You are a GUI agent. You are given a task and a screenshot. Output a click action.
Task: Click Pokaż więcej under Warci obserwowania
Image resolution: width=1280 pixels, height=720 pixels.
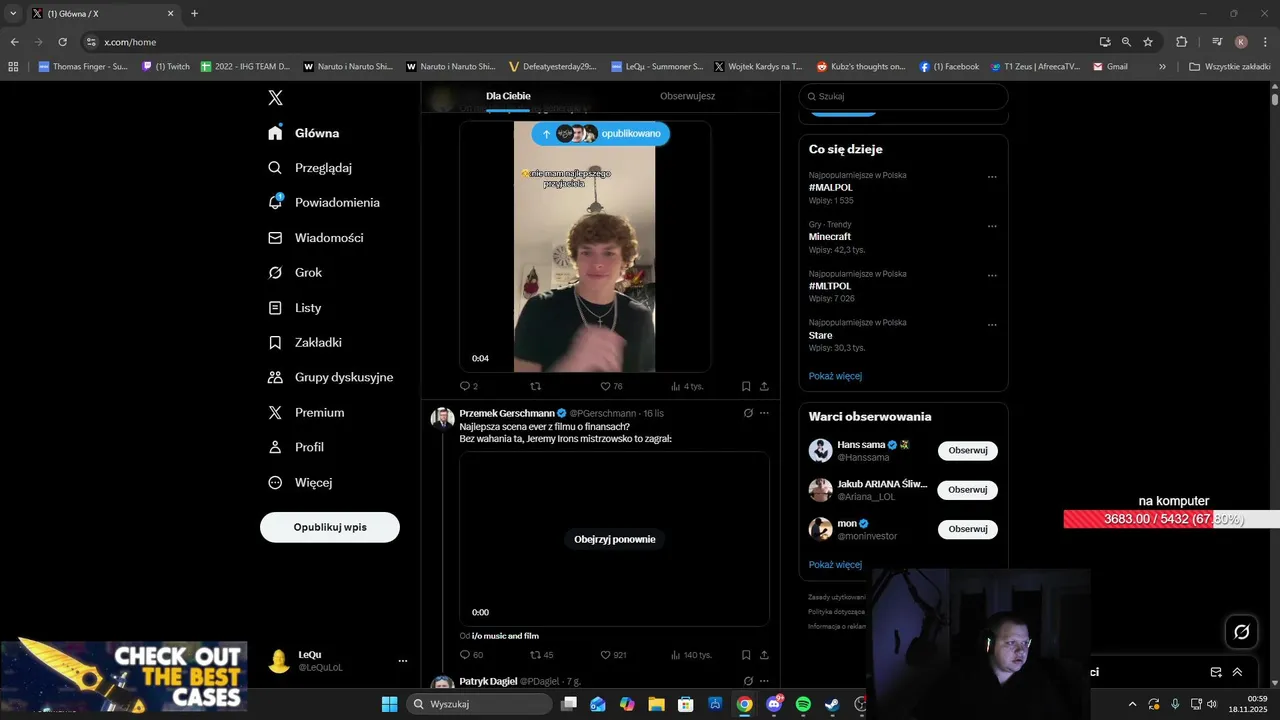(835, 565)
